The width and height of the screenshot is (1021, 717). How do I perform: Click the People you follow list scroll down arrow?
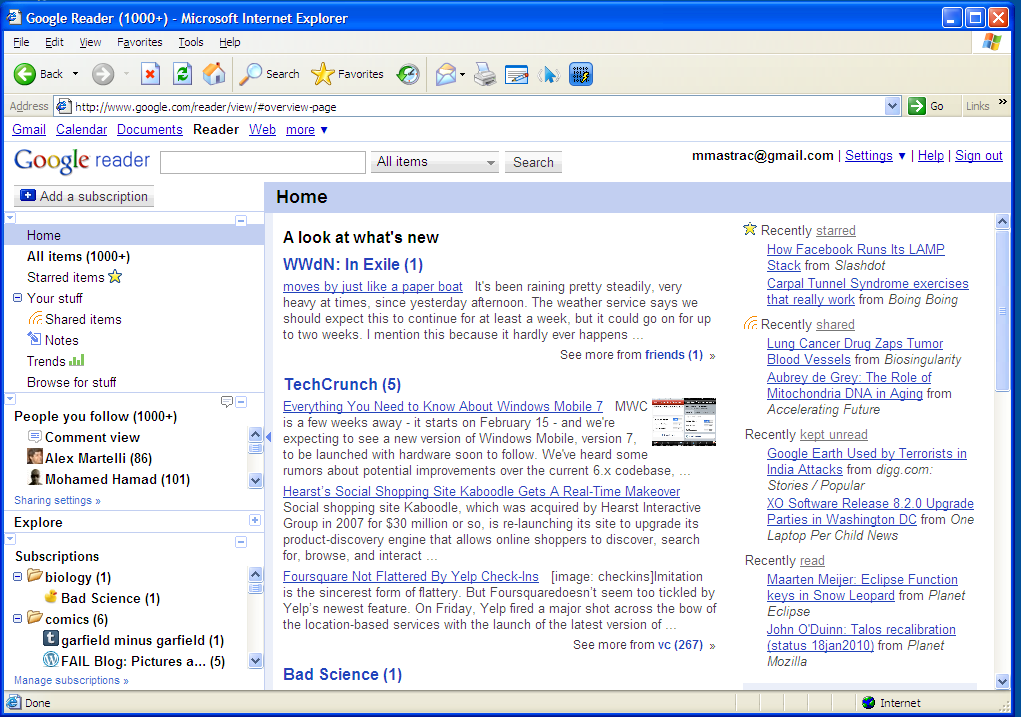point(255,481)
